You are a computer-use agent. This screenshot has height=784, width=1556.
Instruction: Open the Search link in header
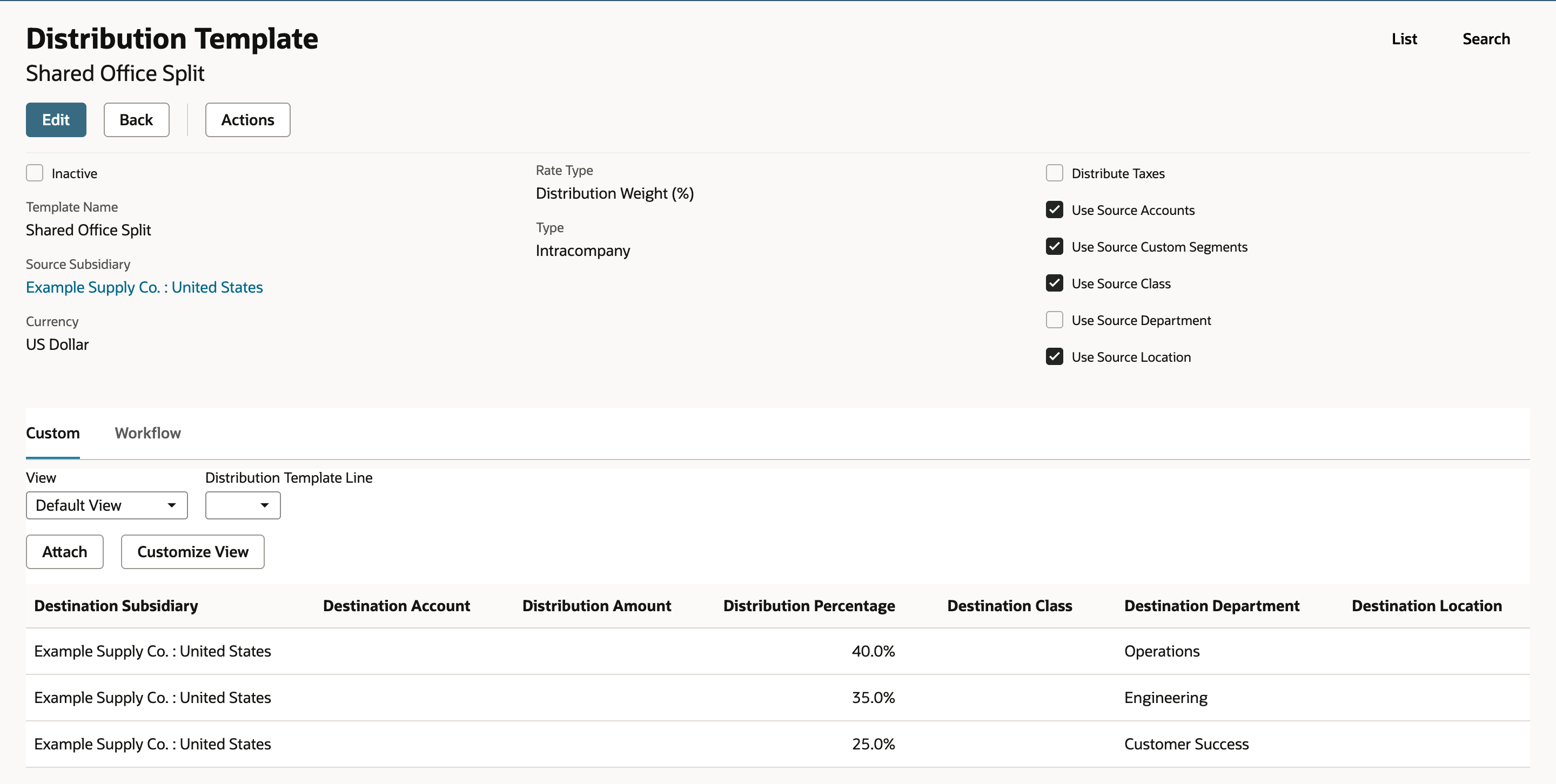(x=1486, y=39)
